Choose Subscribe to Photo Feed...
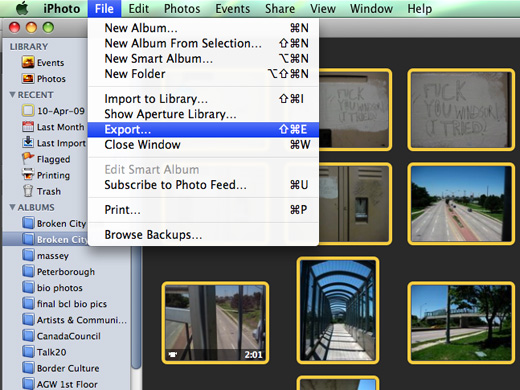 coord(203,185)
